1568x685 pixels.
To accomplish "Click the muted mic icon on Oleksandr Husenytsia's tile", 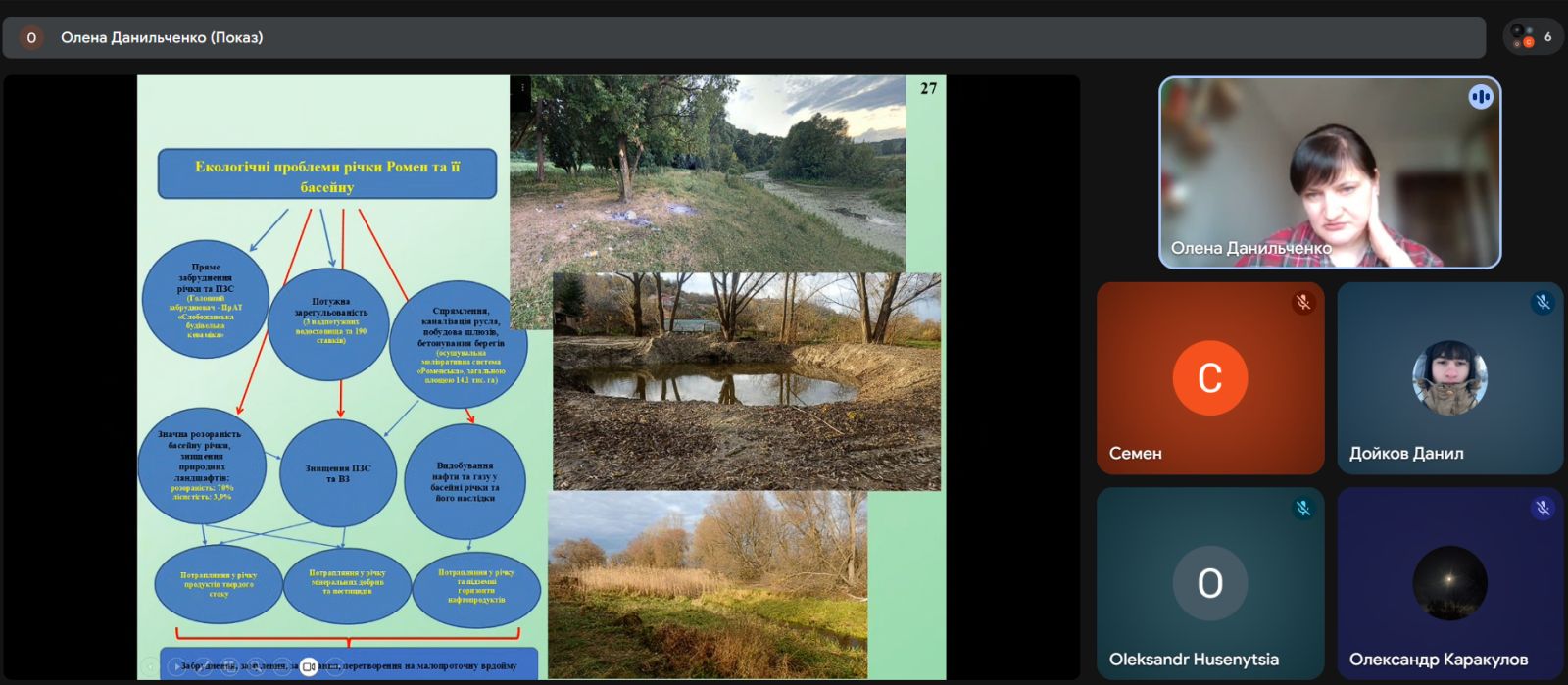I will point(1302,508).
